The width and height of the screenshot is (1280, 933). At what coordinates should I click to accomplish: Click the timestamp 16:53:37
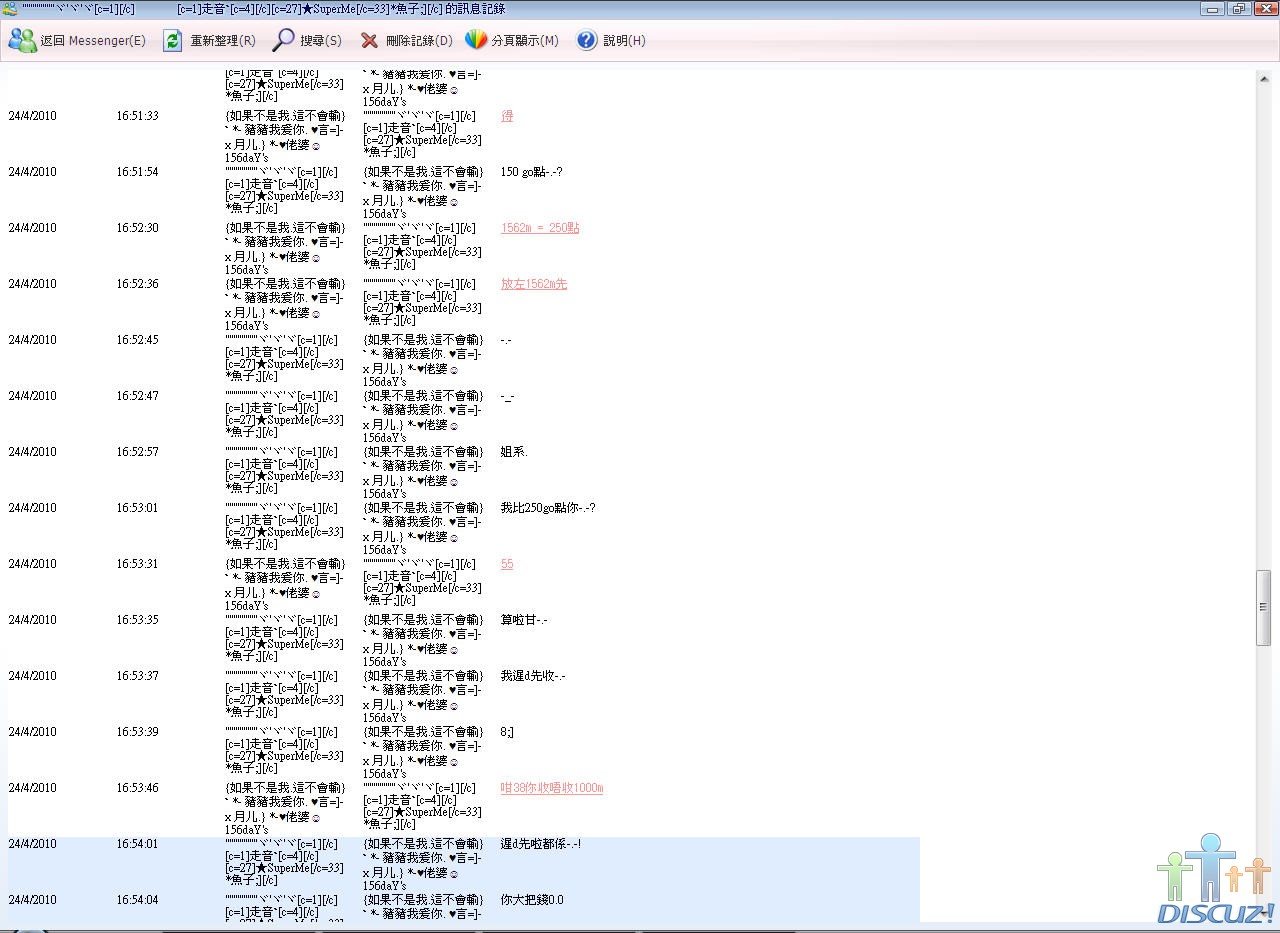(137, 676)
